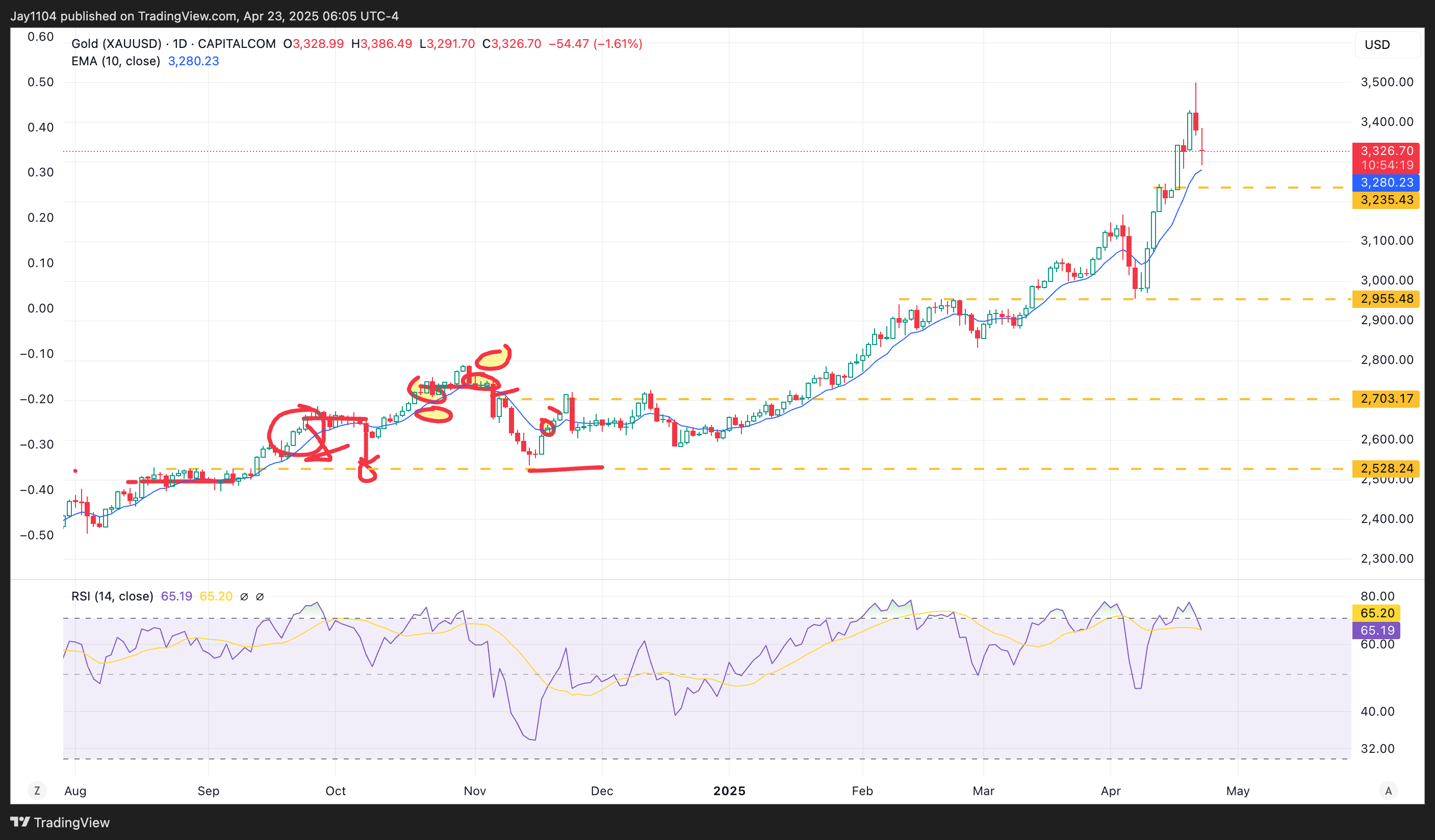Click the 3,100.00 price axis label
1435x840 pixels.
coord(1387,241)
